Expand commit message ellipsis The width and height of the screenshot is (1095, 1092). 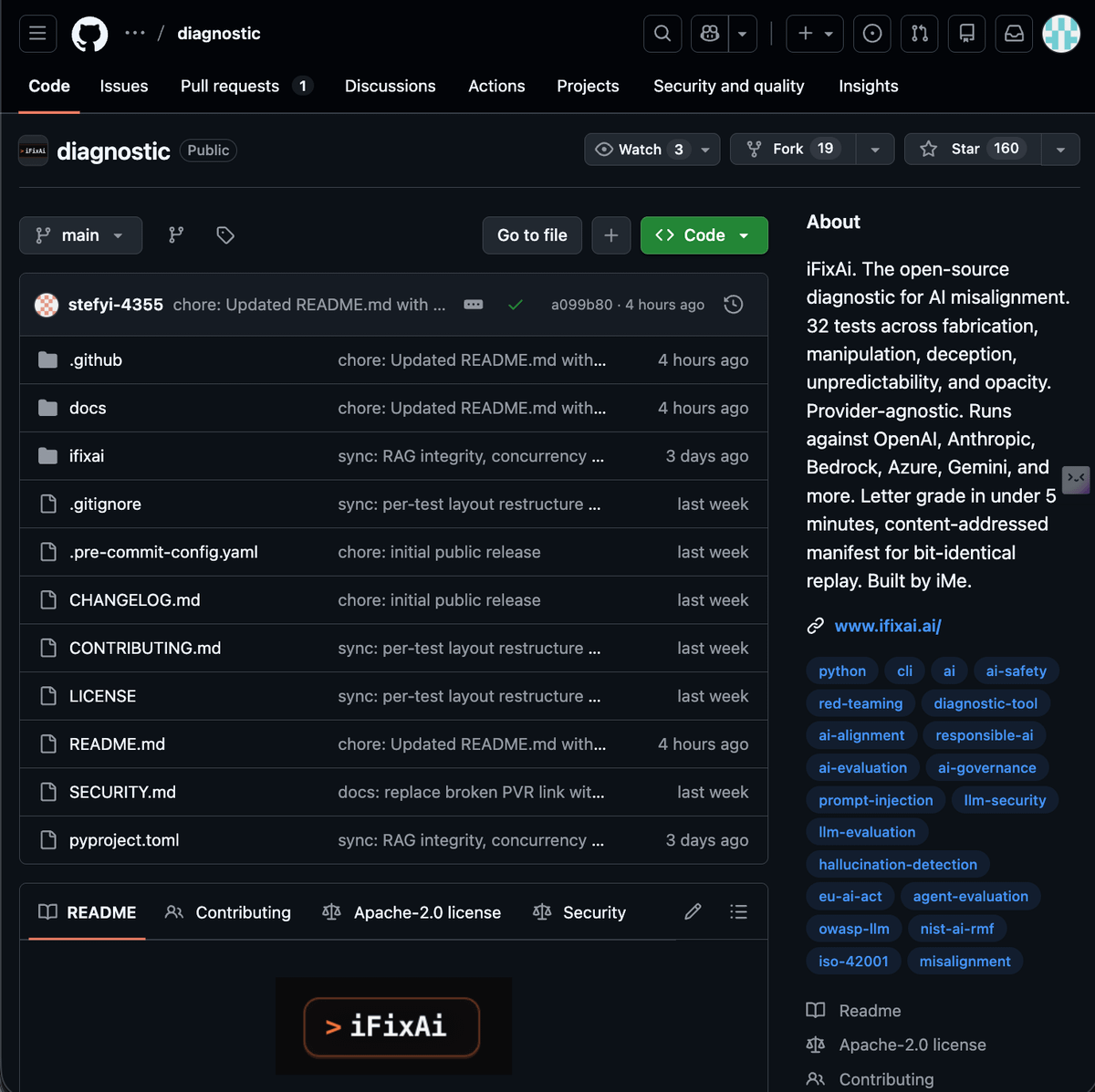coord(474,305)
